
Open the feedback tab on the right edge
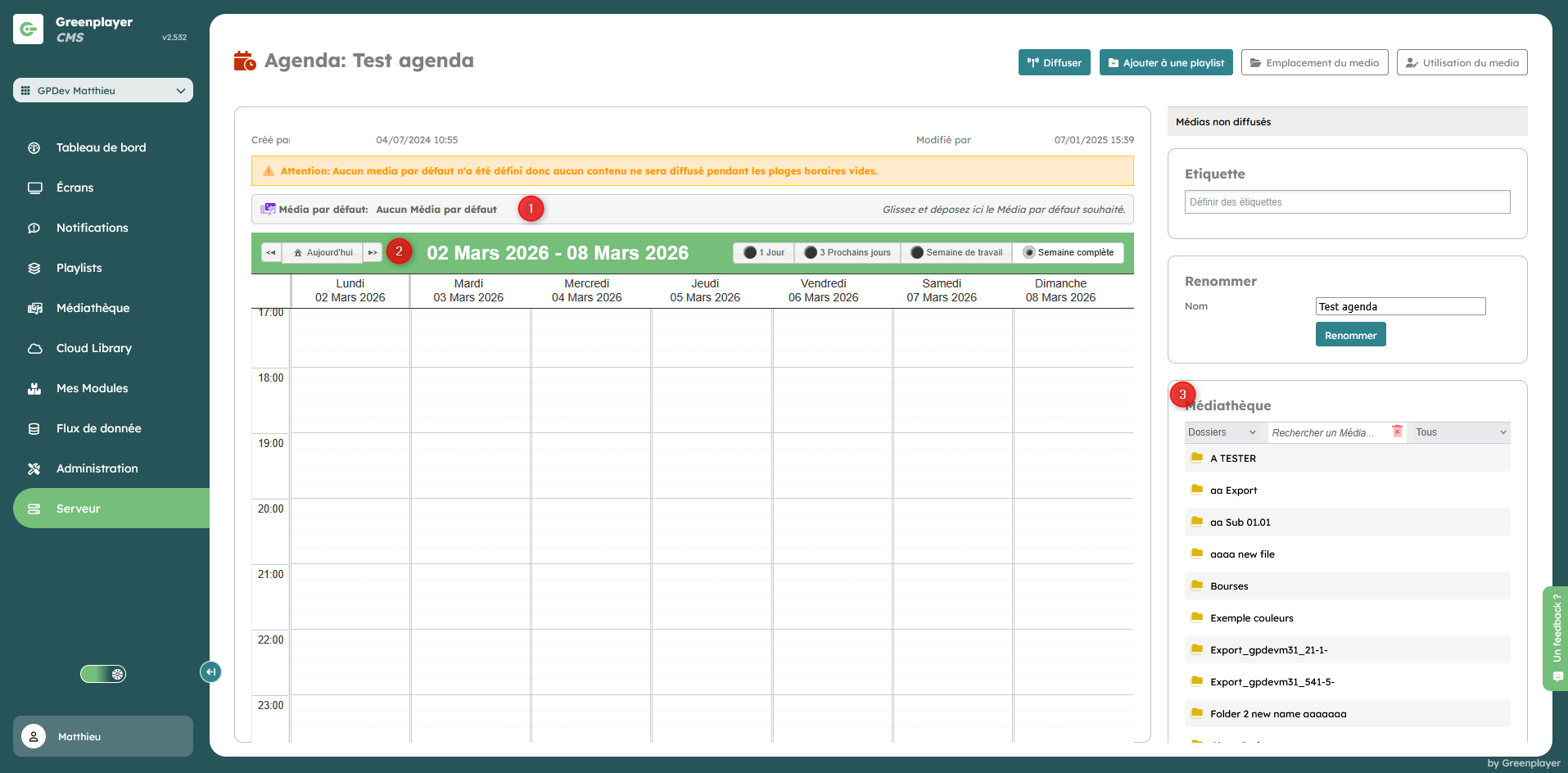pyautogui.click(x=1556, y=639)
